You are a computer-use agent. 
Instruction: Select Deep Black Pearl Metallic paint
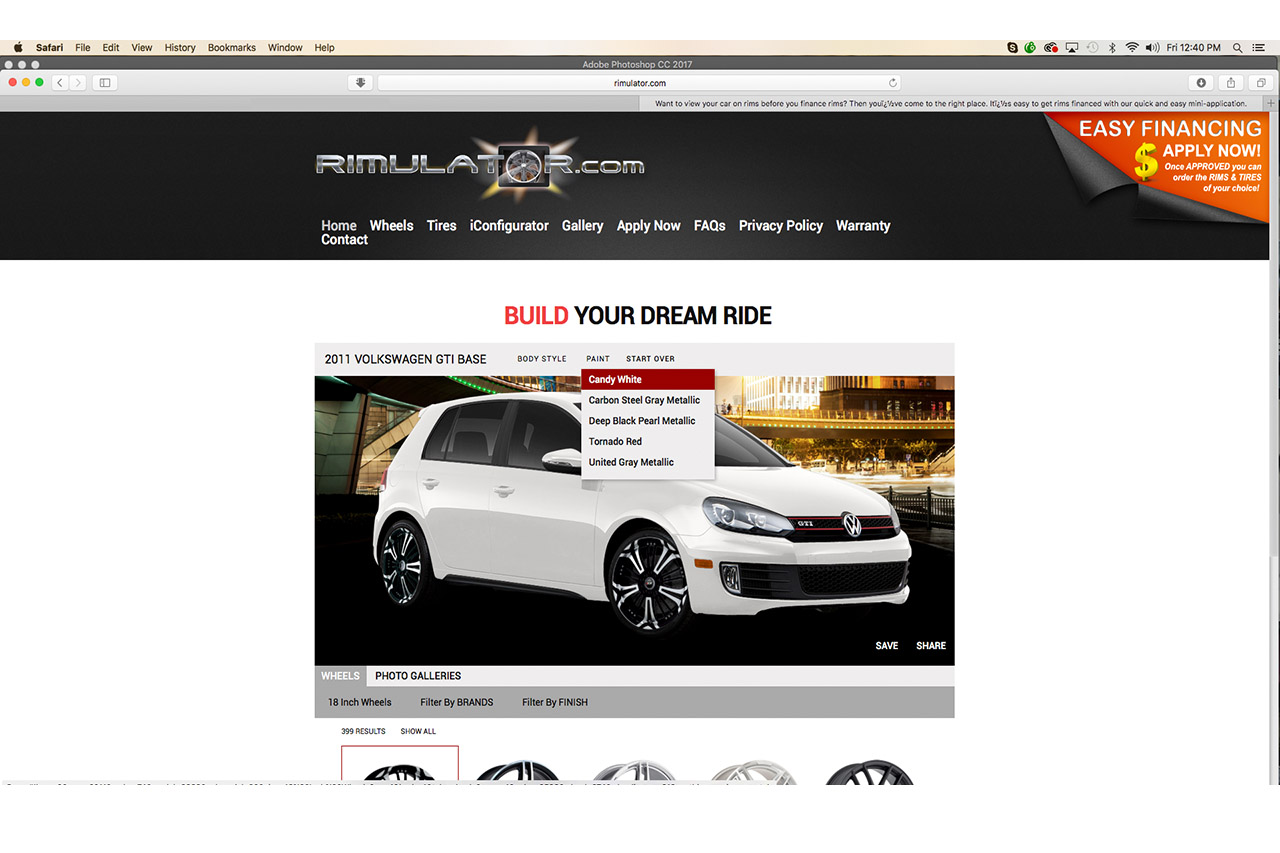pos(648,421)
